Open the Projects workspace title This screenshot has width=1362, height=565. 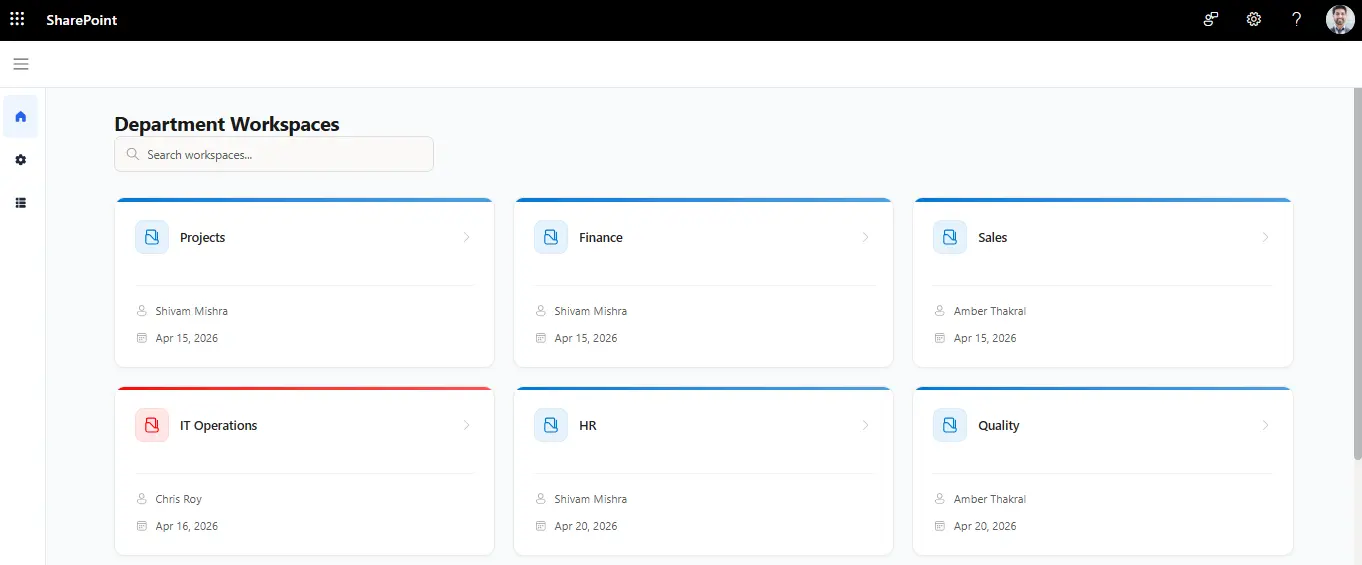203,237
